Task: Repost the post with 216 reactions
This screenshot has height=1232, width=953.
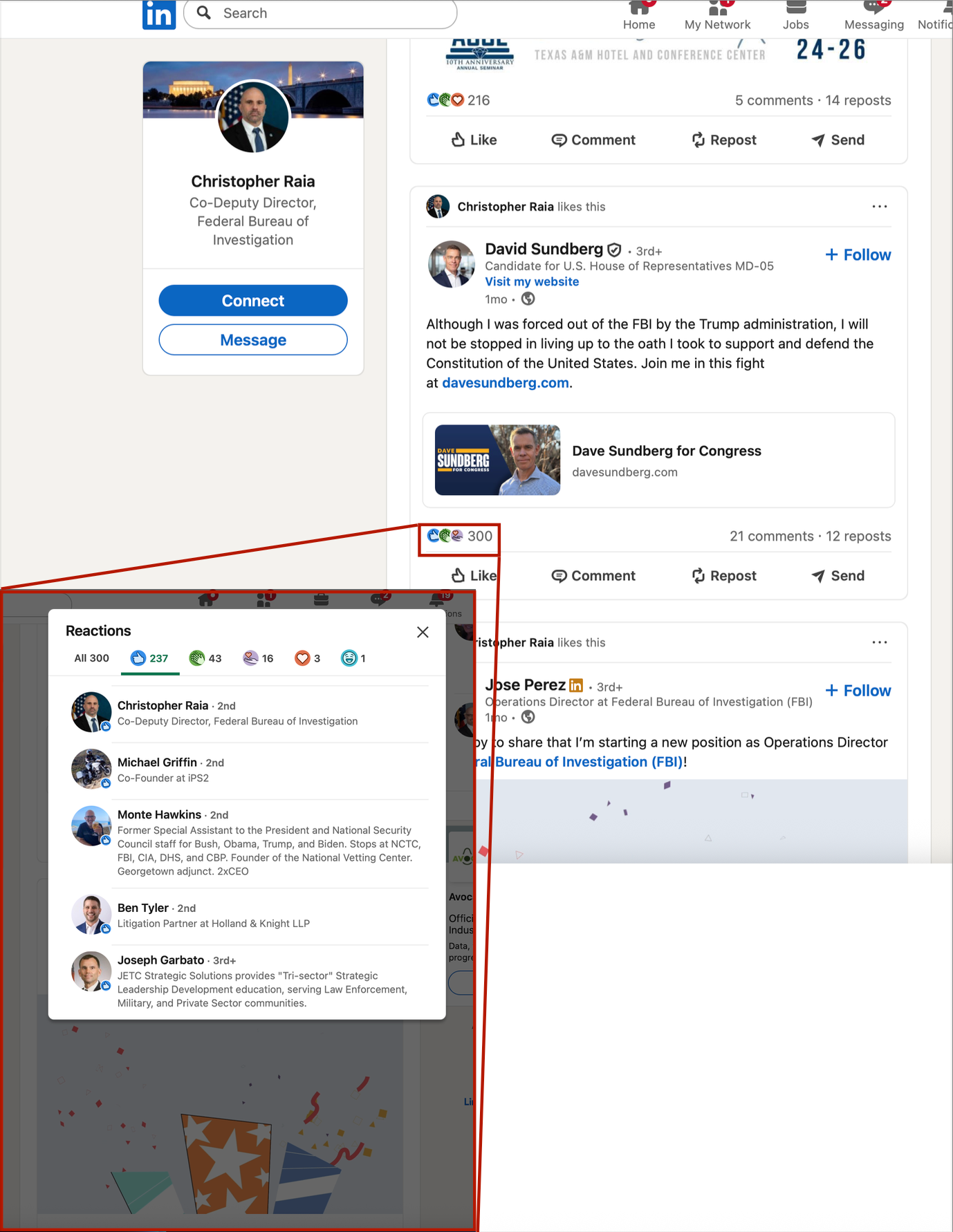Action: click(723, 140)
